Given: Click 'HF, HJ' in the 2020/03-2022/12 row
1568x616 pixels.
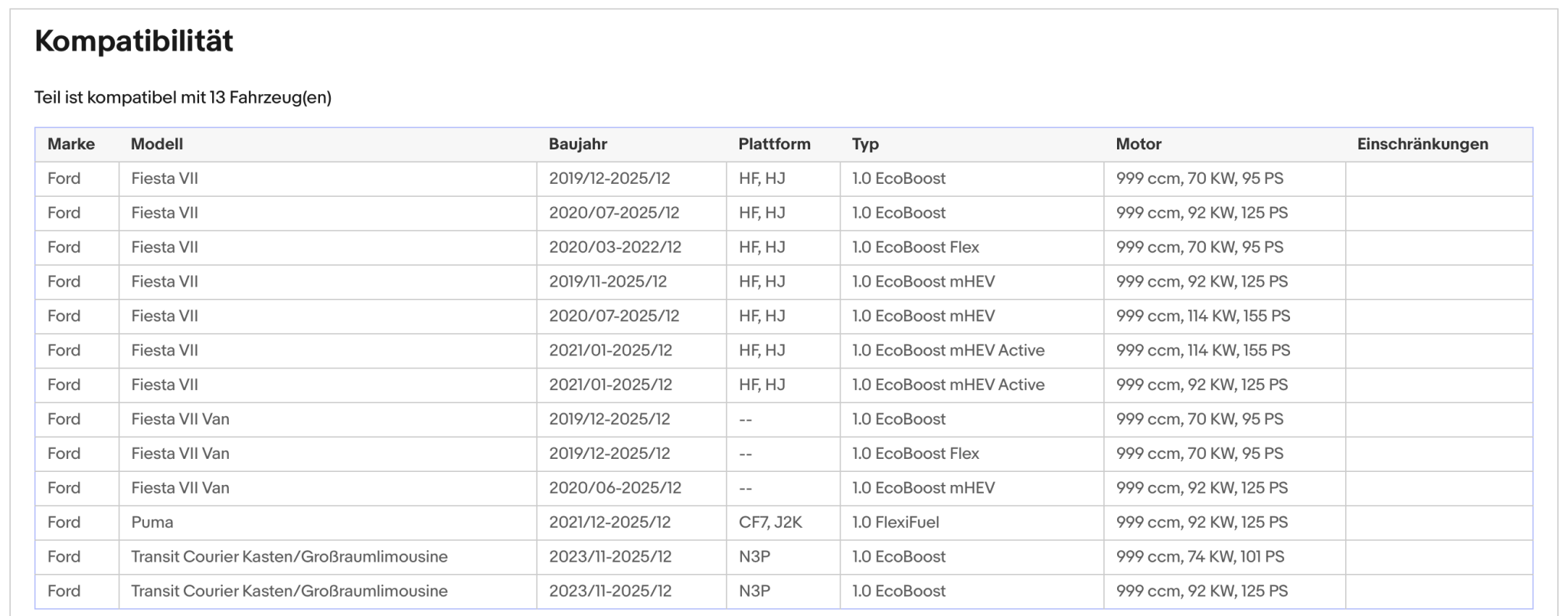Looking at the screenshot, I should click(x=762, y=247).
